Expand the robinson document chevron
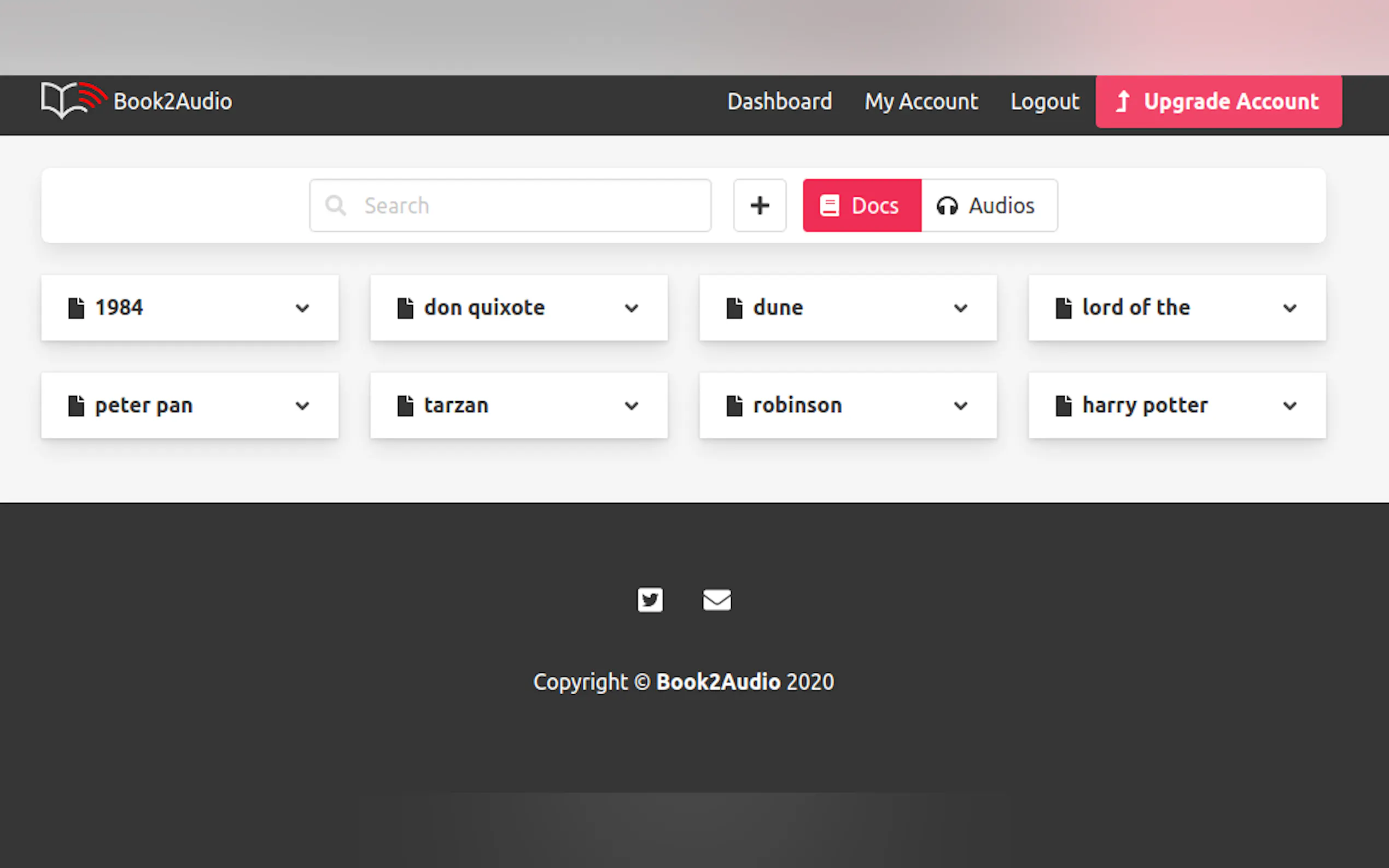 (960, 406)
